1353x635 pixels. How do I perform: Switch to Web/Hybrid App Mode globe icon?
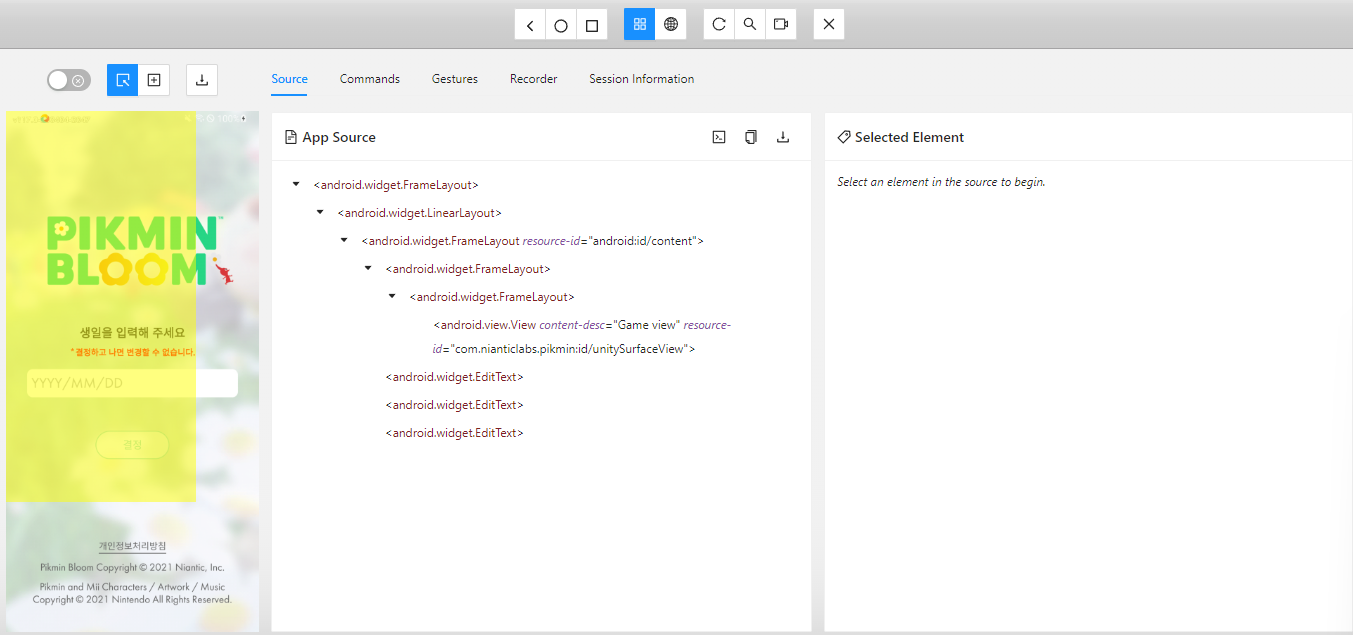(x=671, y=25)
